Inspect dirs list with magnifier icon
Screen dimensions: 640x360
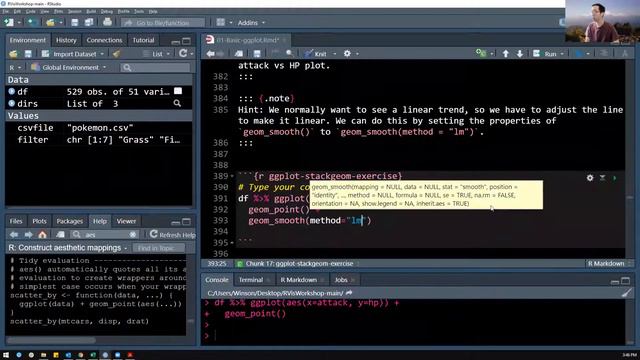coord(177,103)
